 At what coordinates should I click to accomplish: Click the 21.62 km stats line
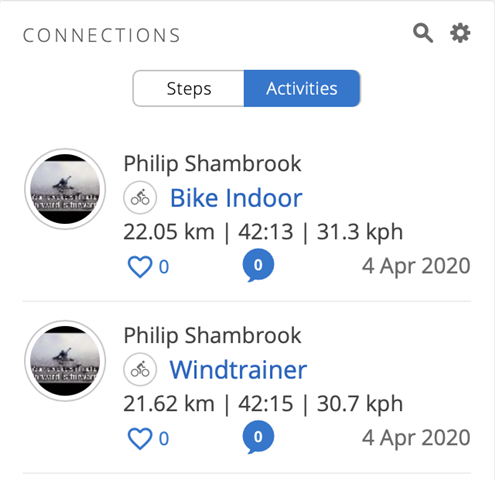(263, 404)
